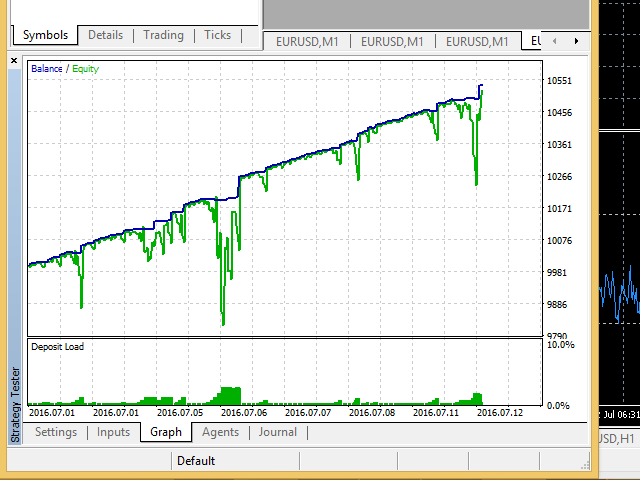Click the Default profile in status bar
The height and width of the screenshot is (480, 640).
click(196, 461)
